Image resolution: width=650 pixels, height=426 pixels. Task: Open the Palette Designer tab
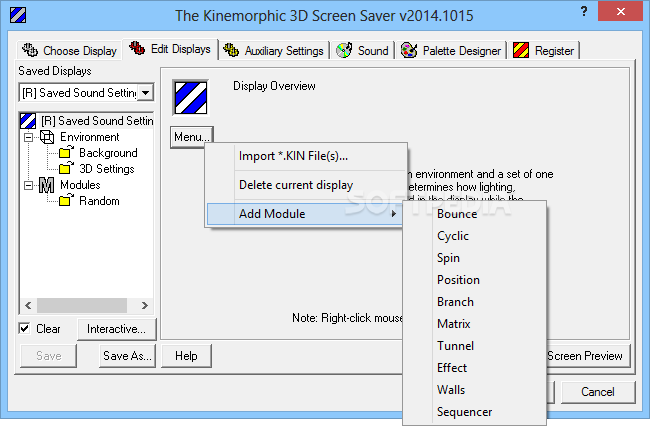click(451, 51)
